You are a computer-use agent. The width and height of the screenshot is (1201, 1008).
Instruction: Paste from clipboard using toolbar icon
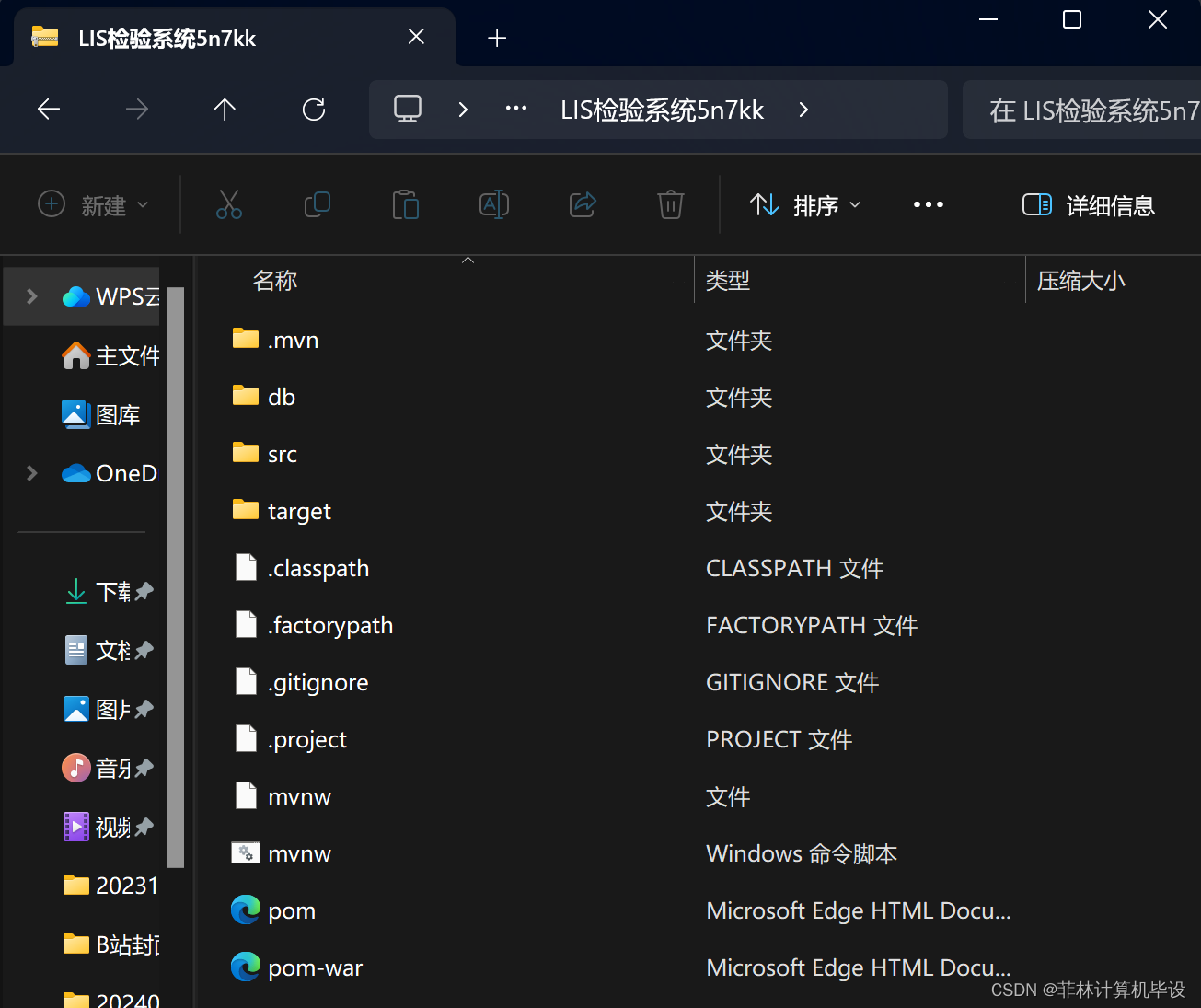tap(406, 204)
